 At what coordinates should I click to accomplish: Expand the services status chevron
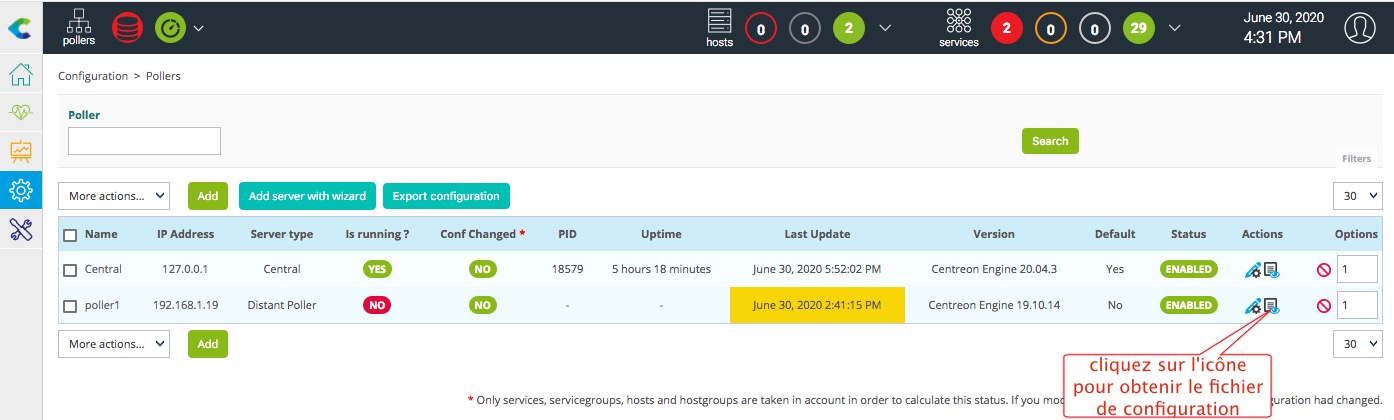pos(1174,28)
